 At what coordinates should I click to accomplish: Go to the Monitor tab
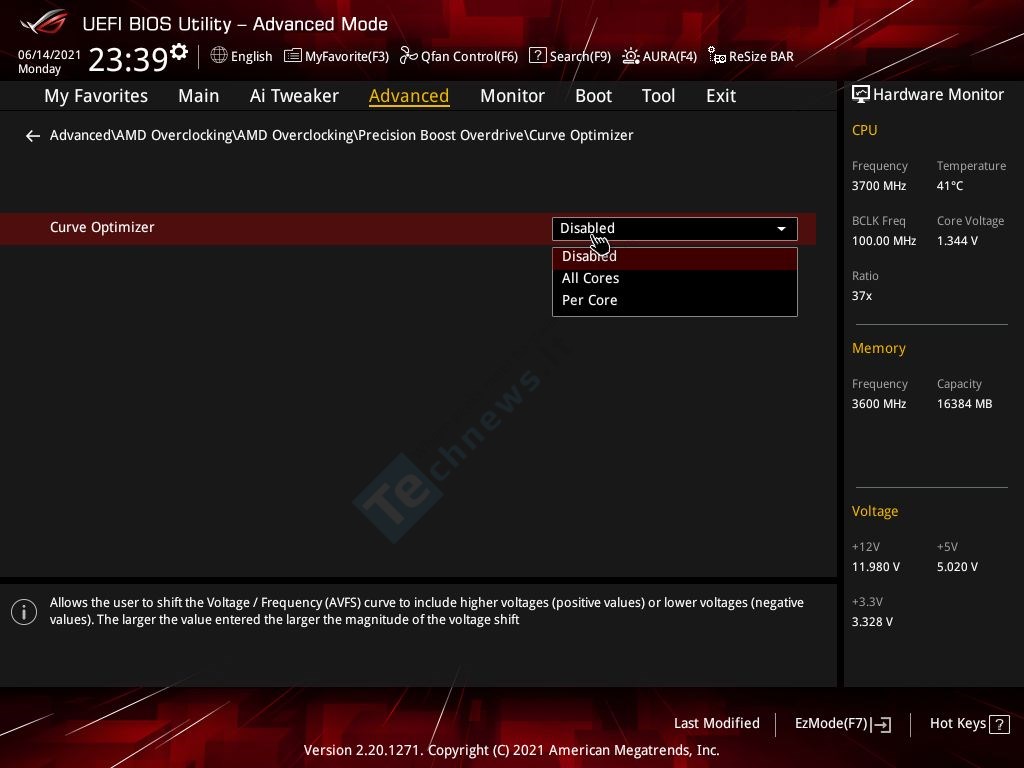point(512,96)
